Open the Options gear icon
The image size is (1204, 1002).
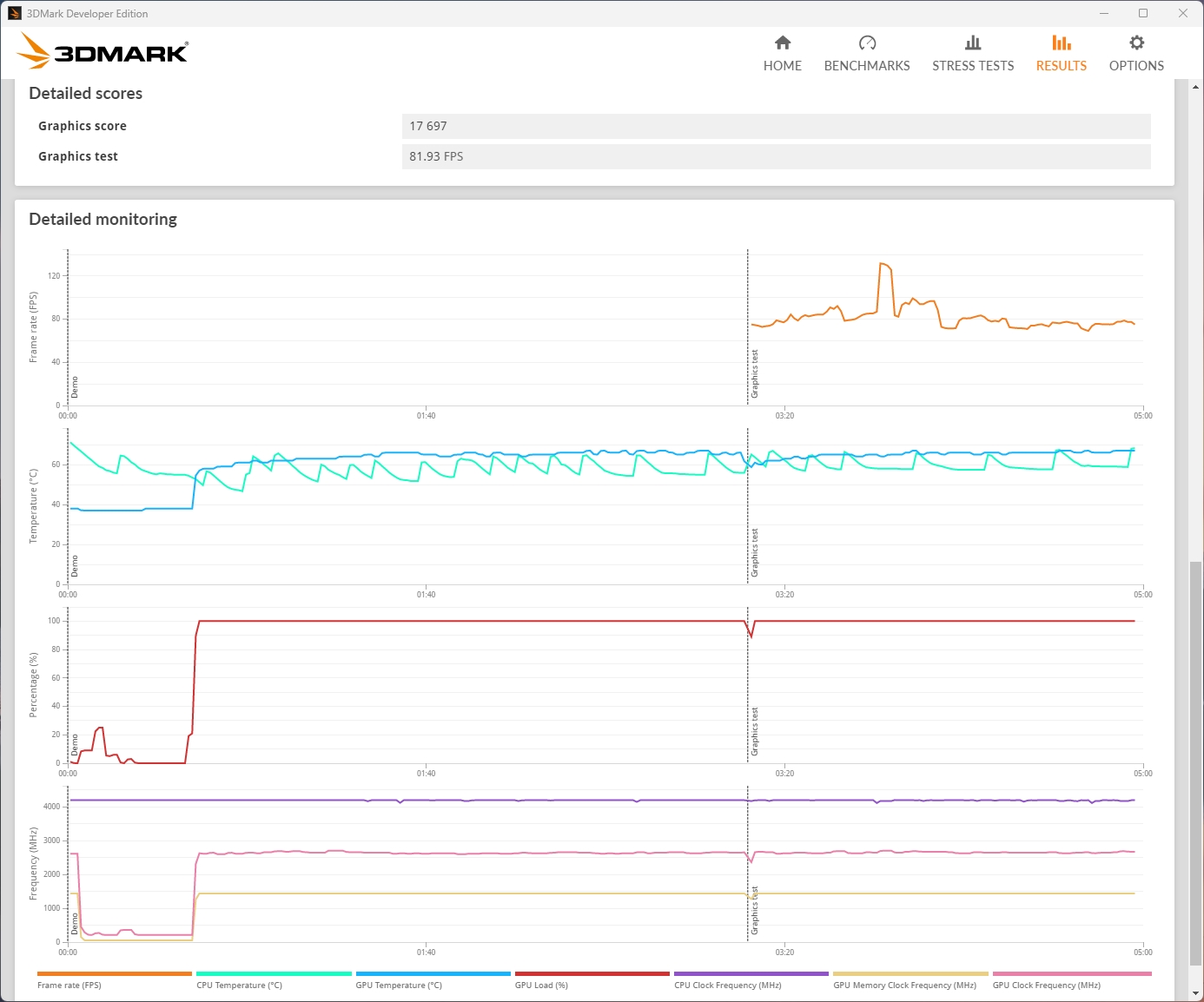(1136, 43)
